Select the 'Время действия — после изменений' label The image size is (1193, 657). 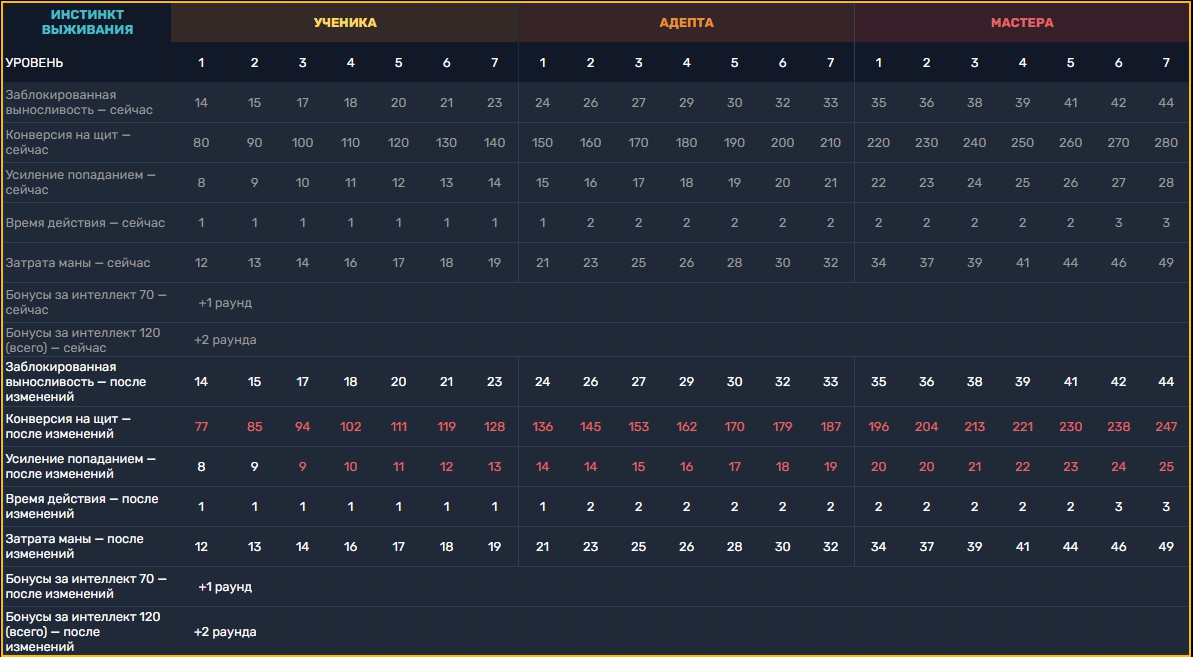pos(82,506)
